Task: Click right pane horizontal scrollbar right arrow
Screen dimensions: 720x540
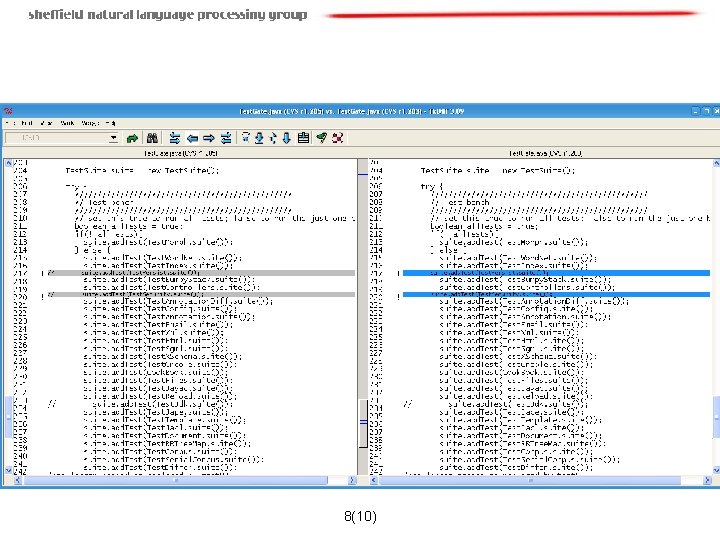Action: coord(707,480)
